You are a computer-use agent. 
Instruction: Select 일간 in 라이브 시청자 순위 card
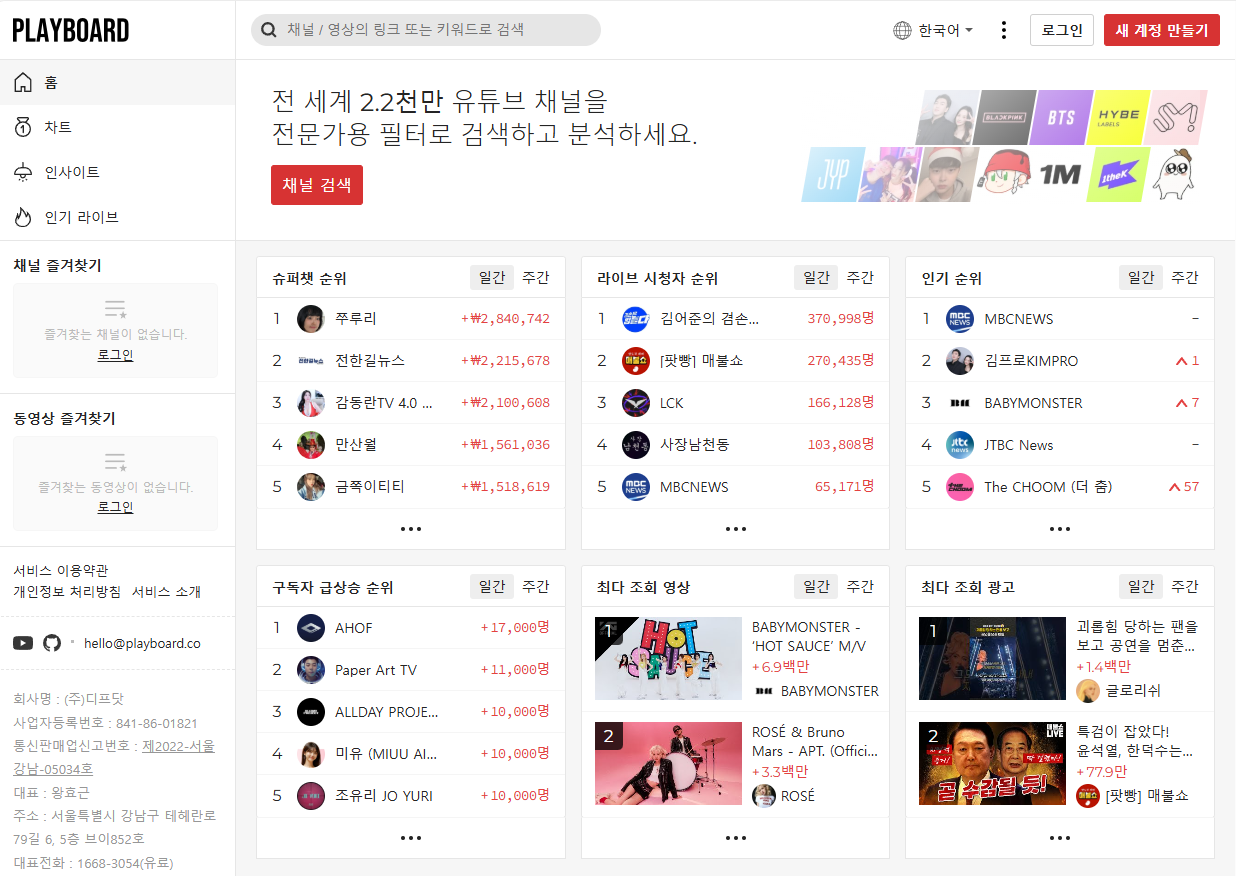(816, 278)
